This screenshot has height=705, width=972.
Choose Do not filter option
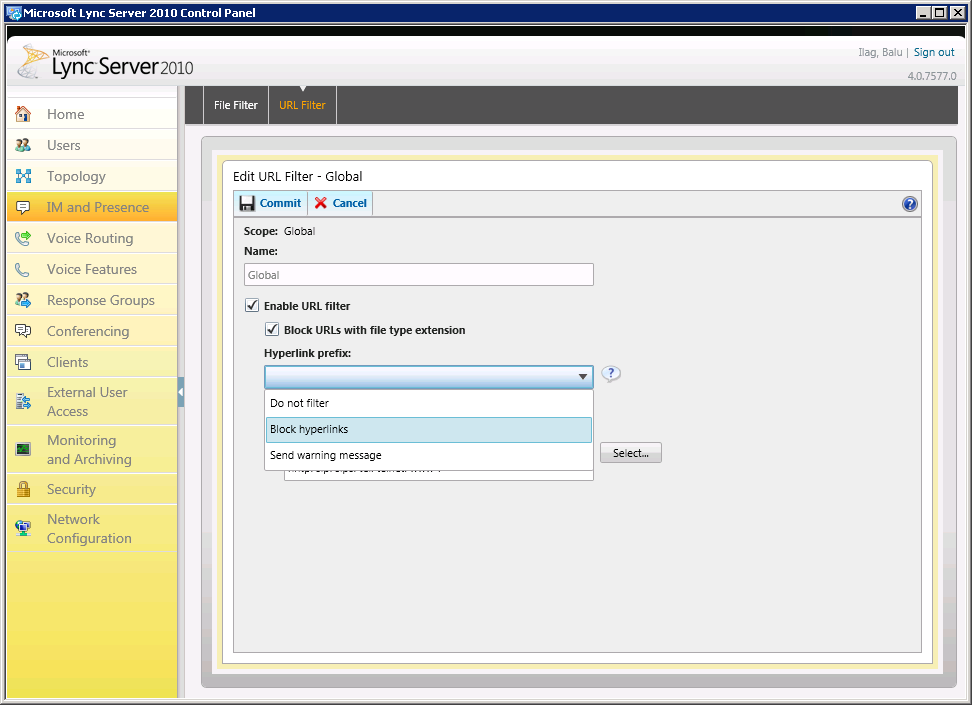pos(428,403)
